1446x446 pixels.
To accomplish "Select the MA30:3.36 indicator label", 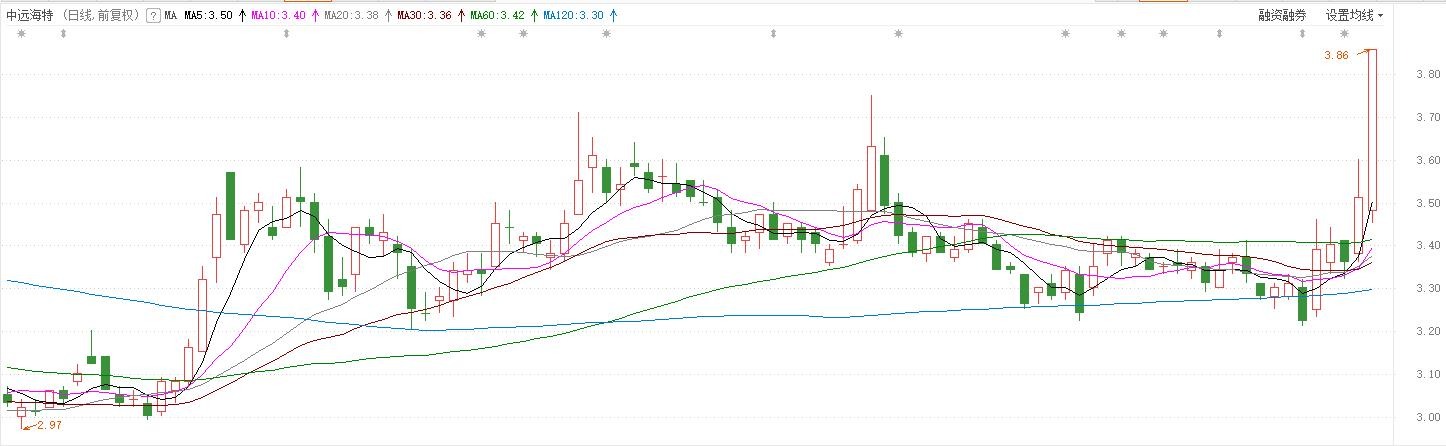I will [425, 16].
